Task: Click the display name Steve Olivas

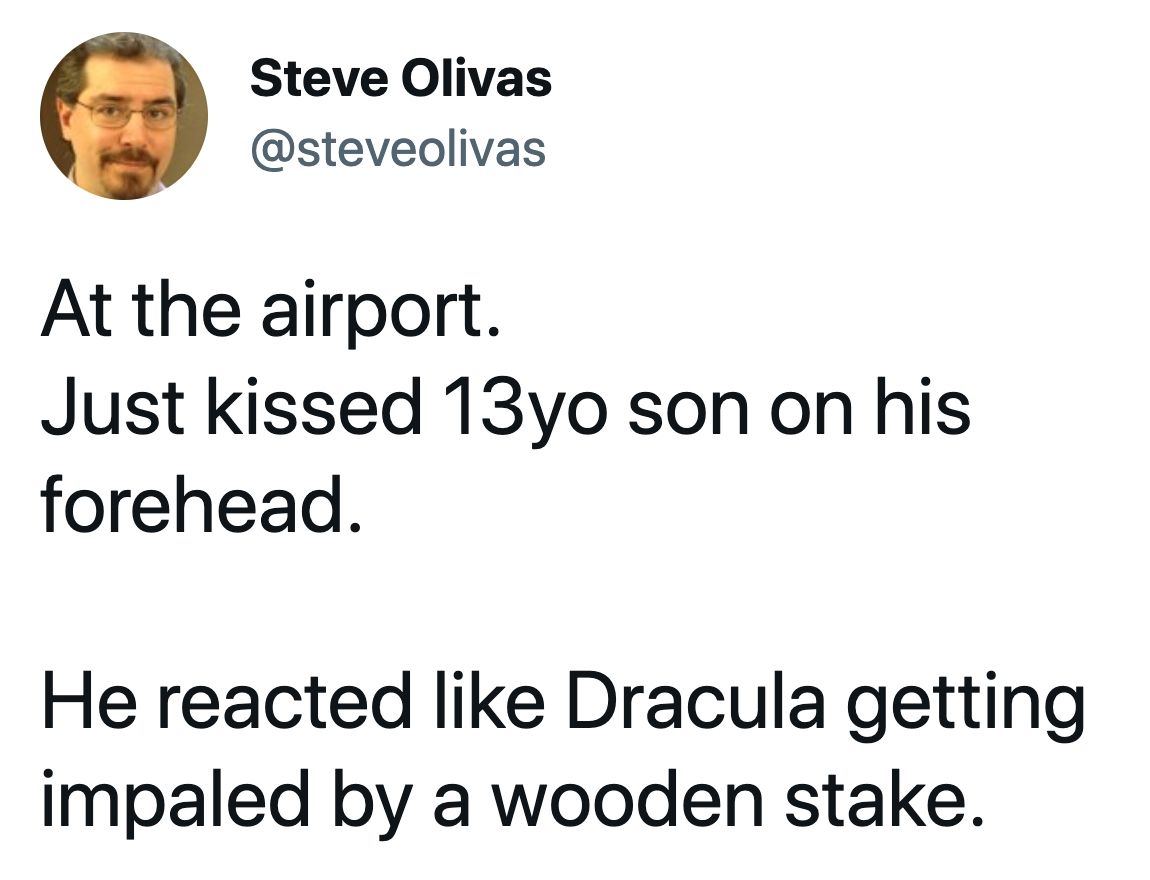Action: (400, 78)
